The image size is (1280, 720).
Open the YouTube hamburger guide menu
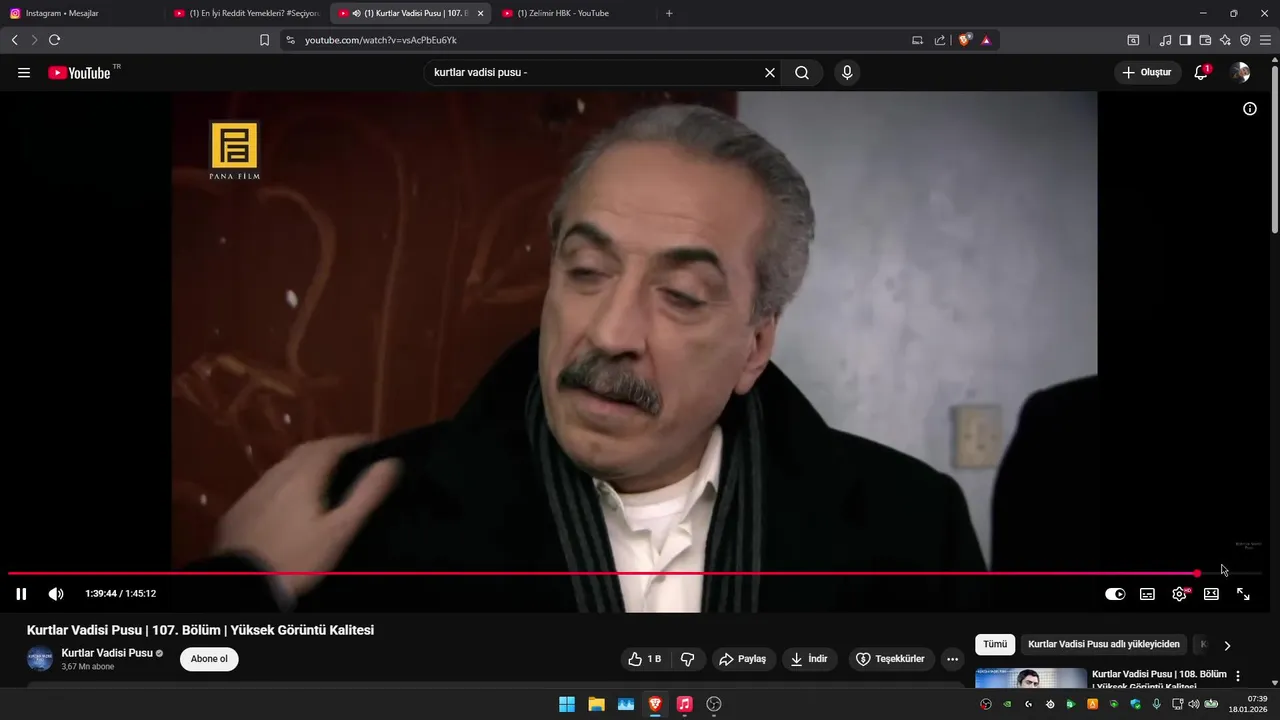[x=24, y=73]
